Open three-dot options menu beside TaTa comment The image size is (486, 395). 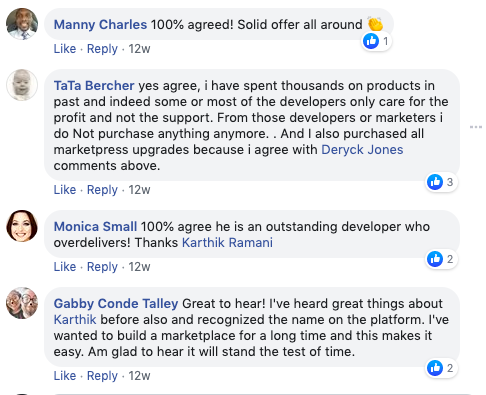point(476,127)
